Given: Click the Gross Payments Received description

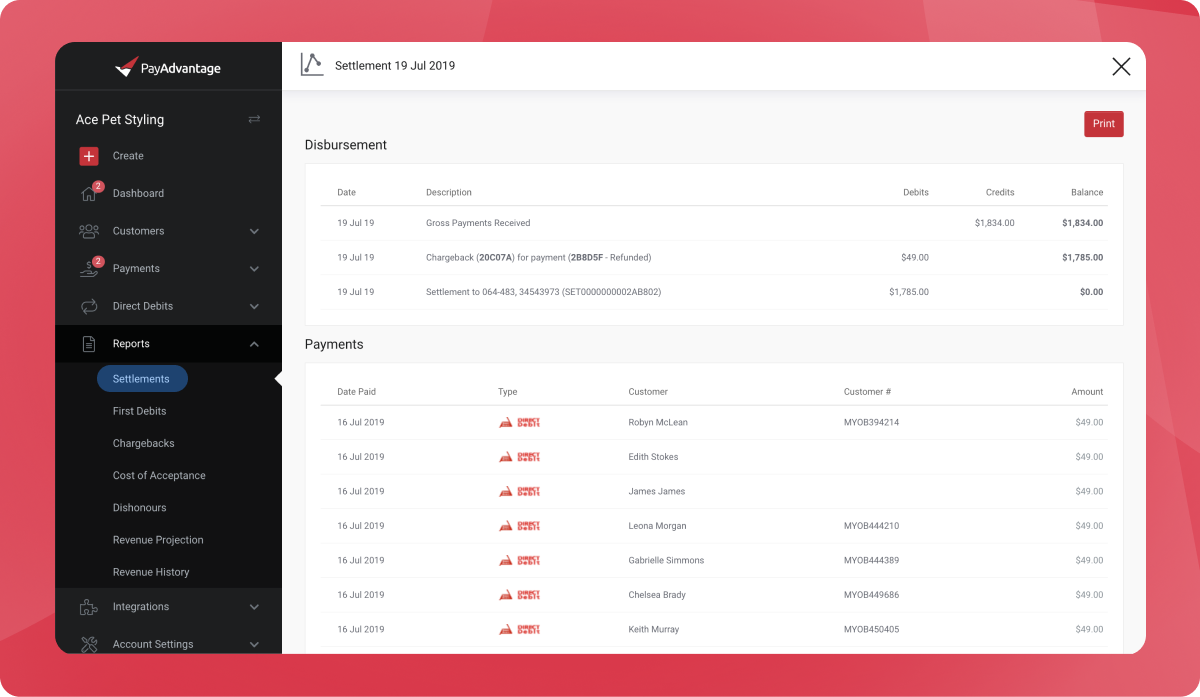Looking at the screenshot, I should coord(478,223).
